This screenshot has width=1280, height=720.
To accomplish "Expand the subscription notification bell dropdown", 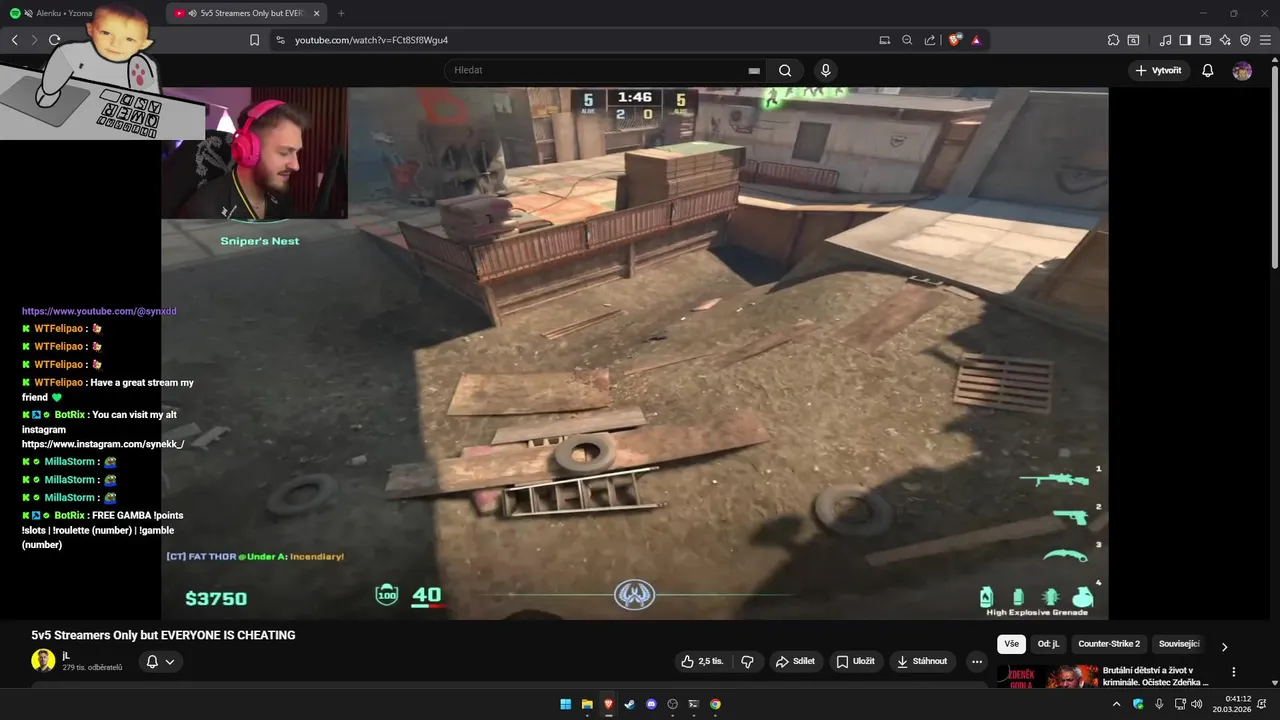I will point(160,661).
